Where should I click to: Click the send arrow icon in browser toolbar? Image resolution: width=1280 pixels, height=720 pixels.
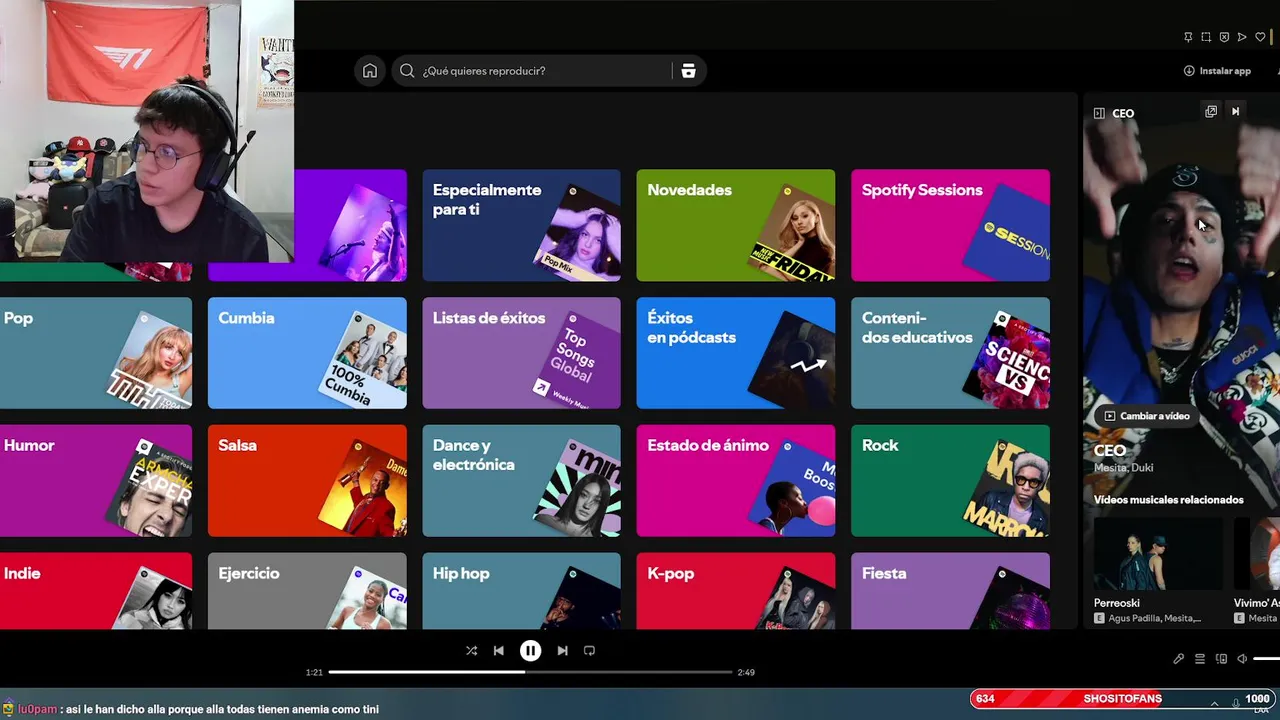1242,37
